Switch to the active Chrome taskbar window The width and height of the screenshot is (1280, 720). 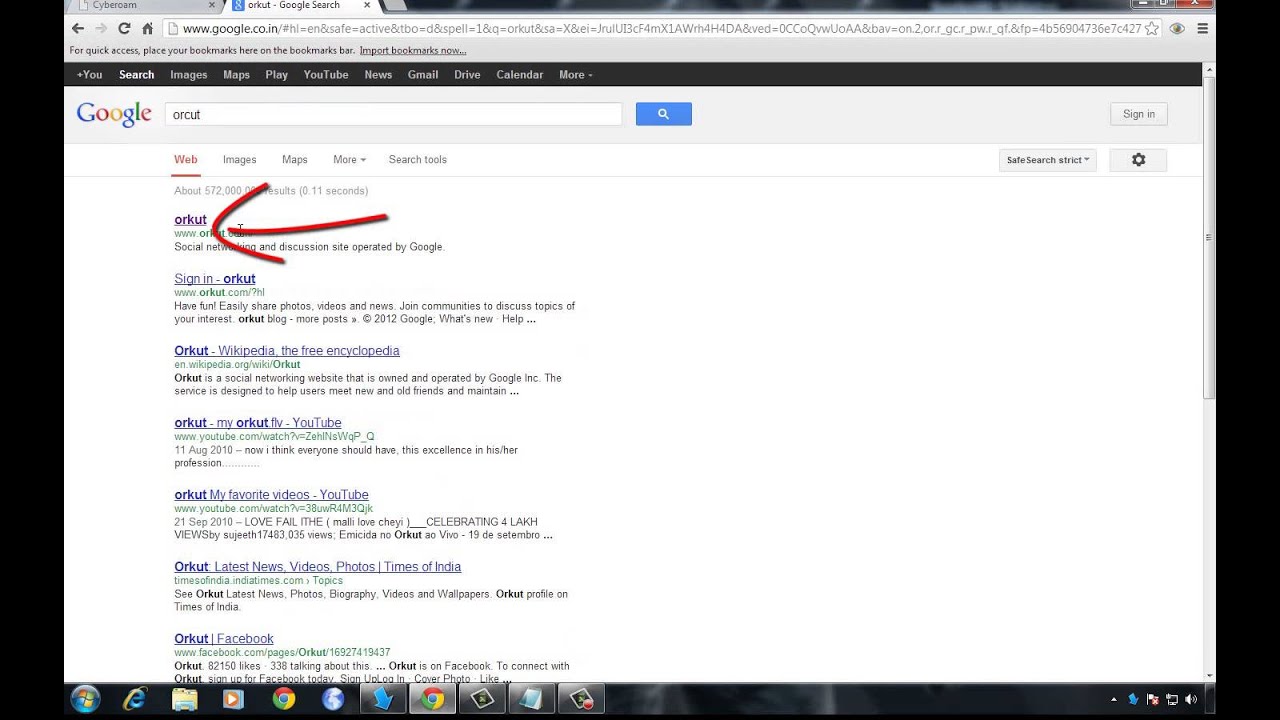coord(433,699)
